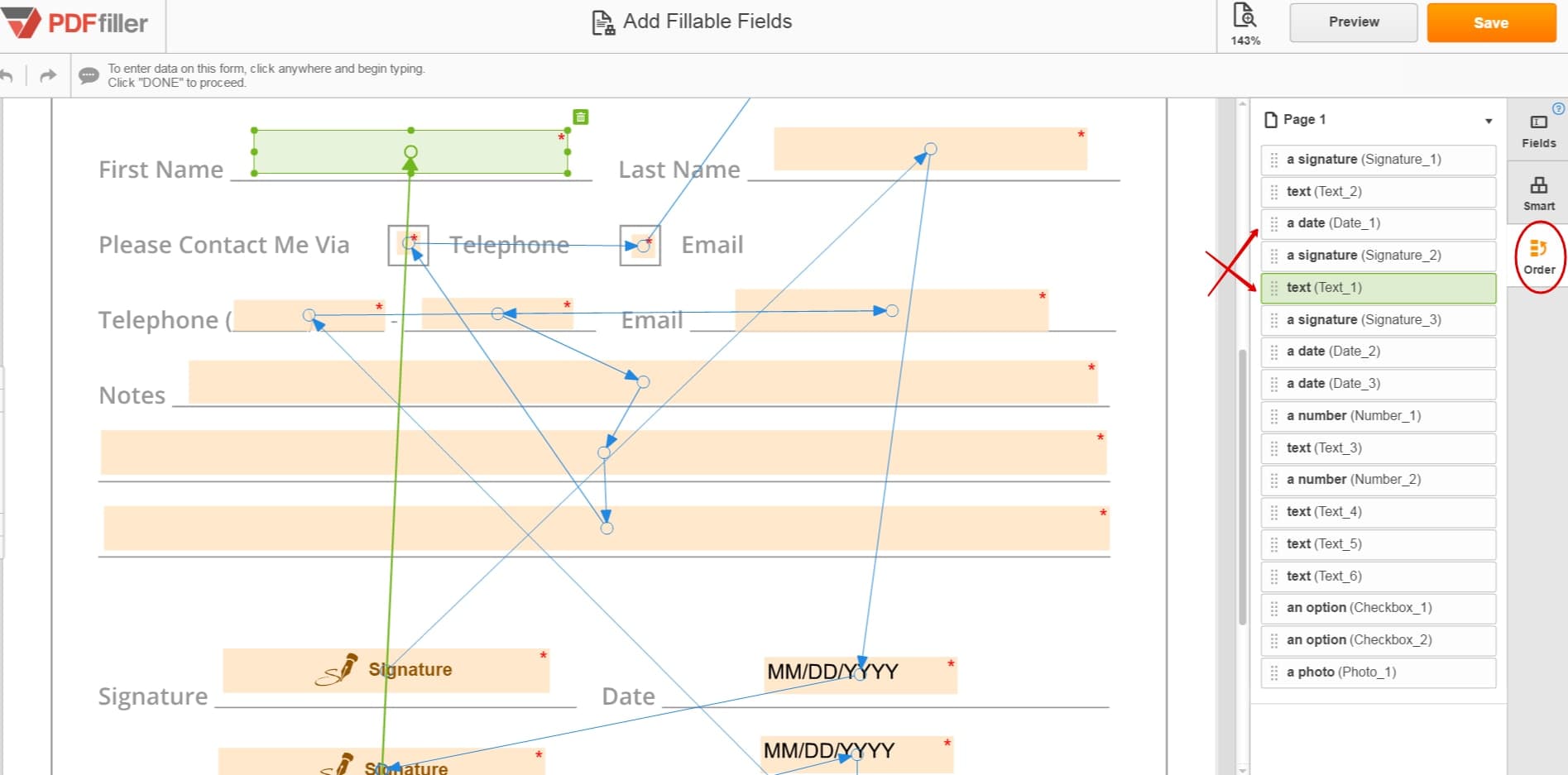Click the Page 1 document icon
This screenshot has width=1568, height=775.
click(1271, 120)
